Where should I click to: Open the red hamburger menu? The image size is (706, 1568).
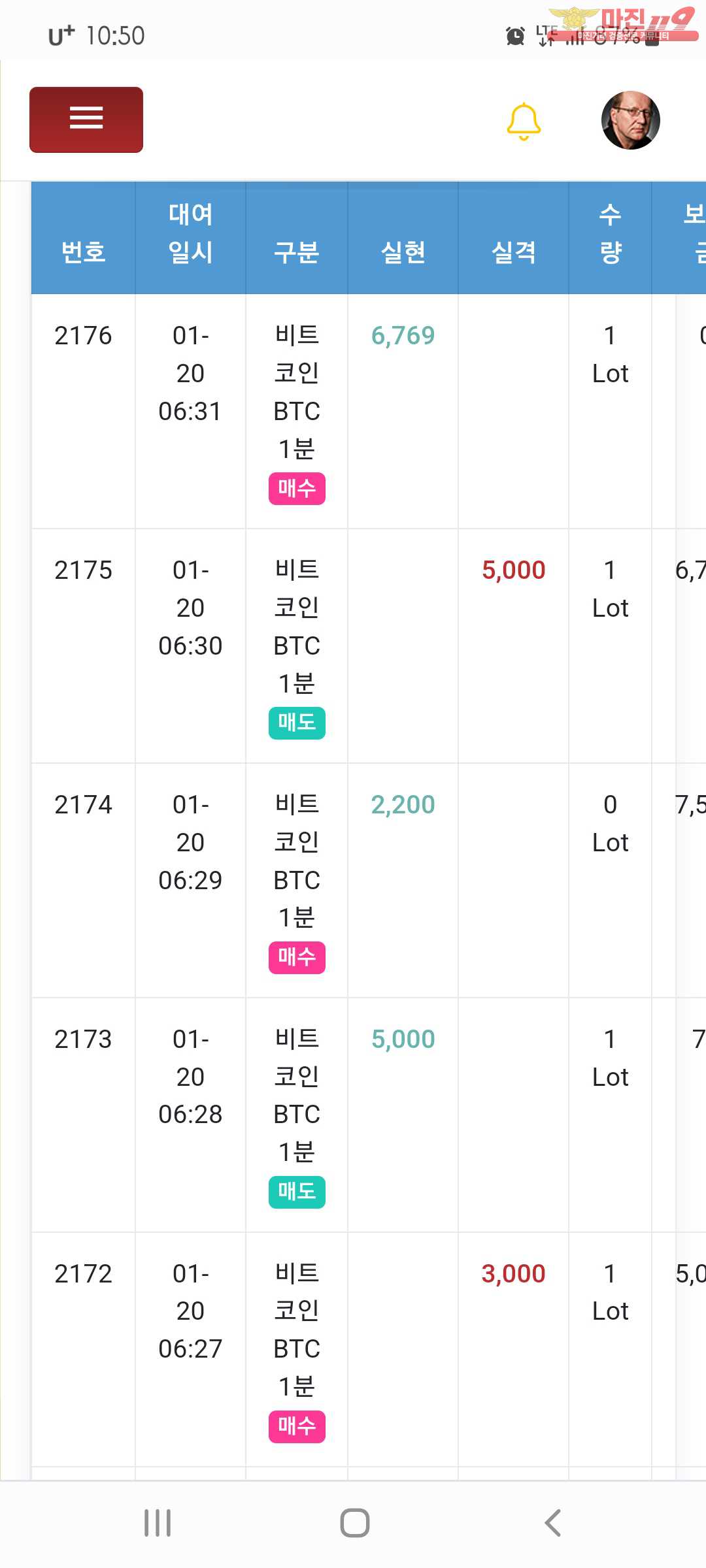click(86, 120)
